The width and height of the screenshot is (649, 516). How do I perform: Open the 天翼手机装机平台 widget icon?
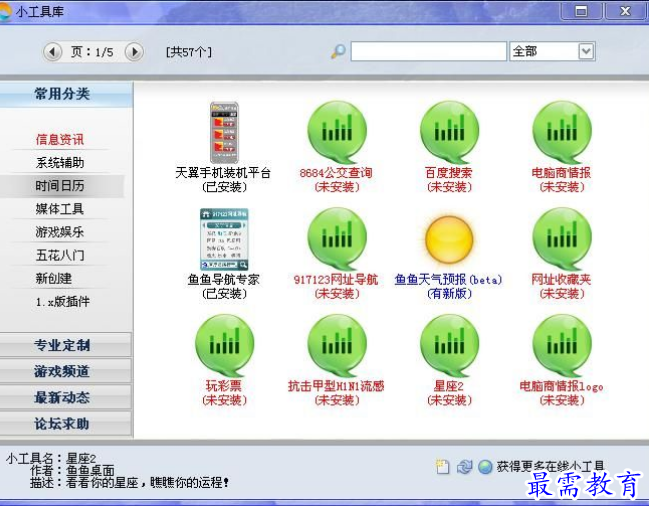click(224, 132)
